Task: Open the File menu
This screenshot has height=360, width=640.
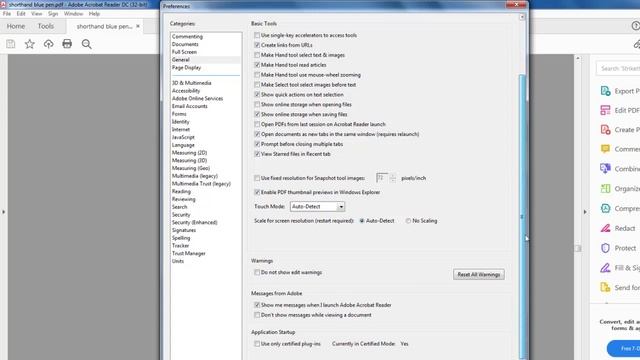Action: (7, 13)
